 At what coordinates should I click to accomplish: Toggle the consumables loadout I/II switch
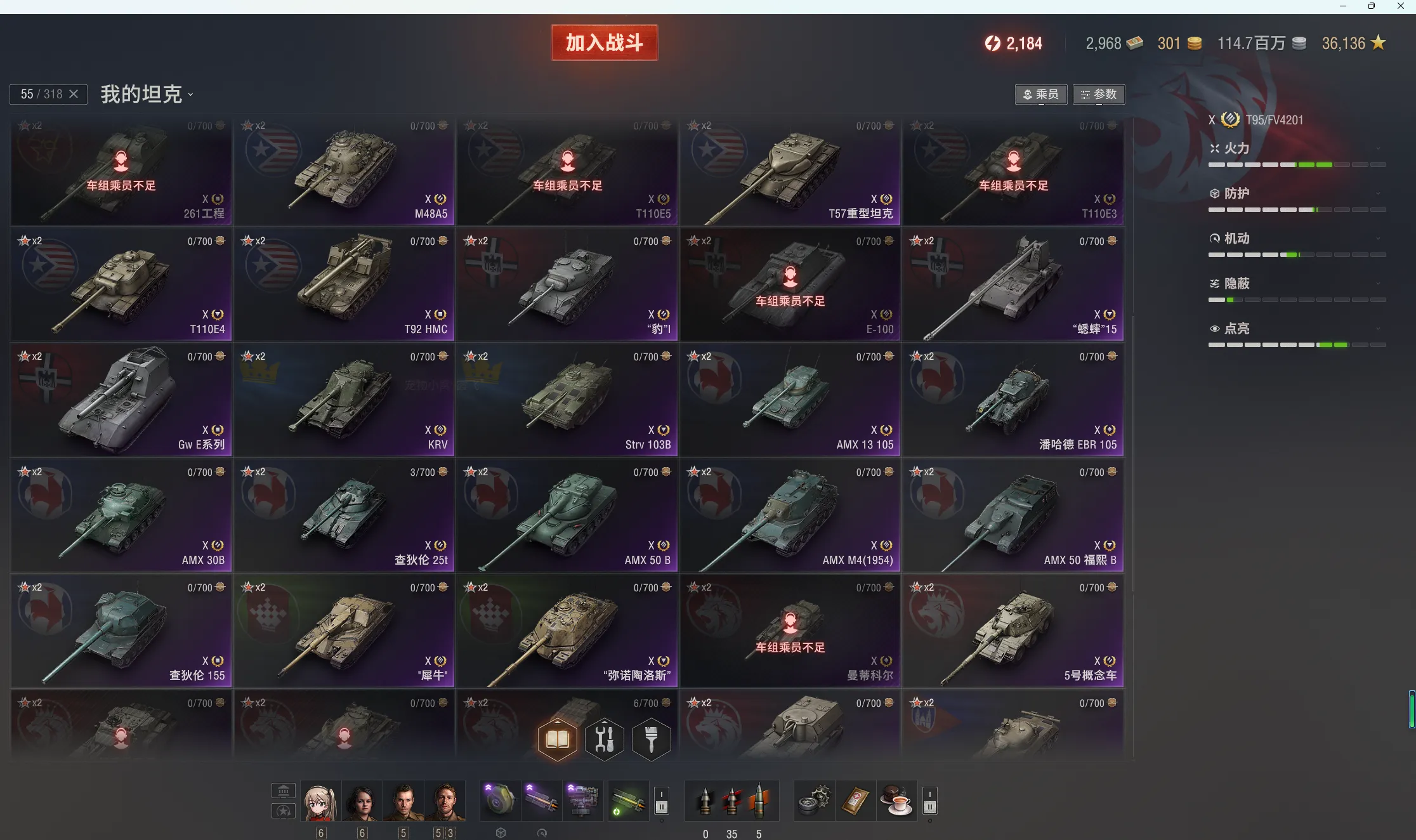pyautogui.click(x=929, y=801)
